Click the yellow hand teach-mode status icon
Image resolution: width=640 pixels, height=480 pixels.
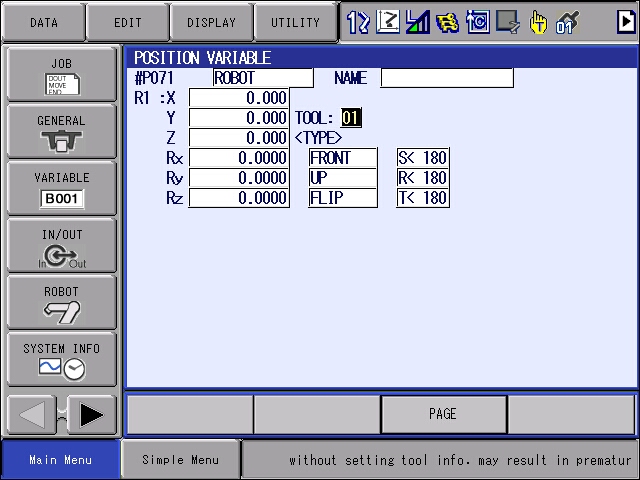pos(539,21)
